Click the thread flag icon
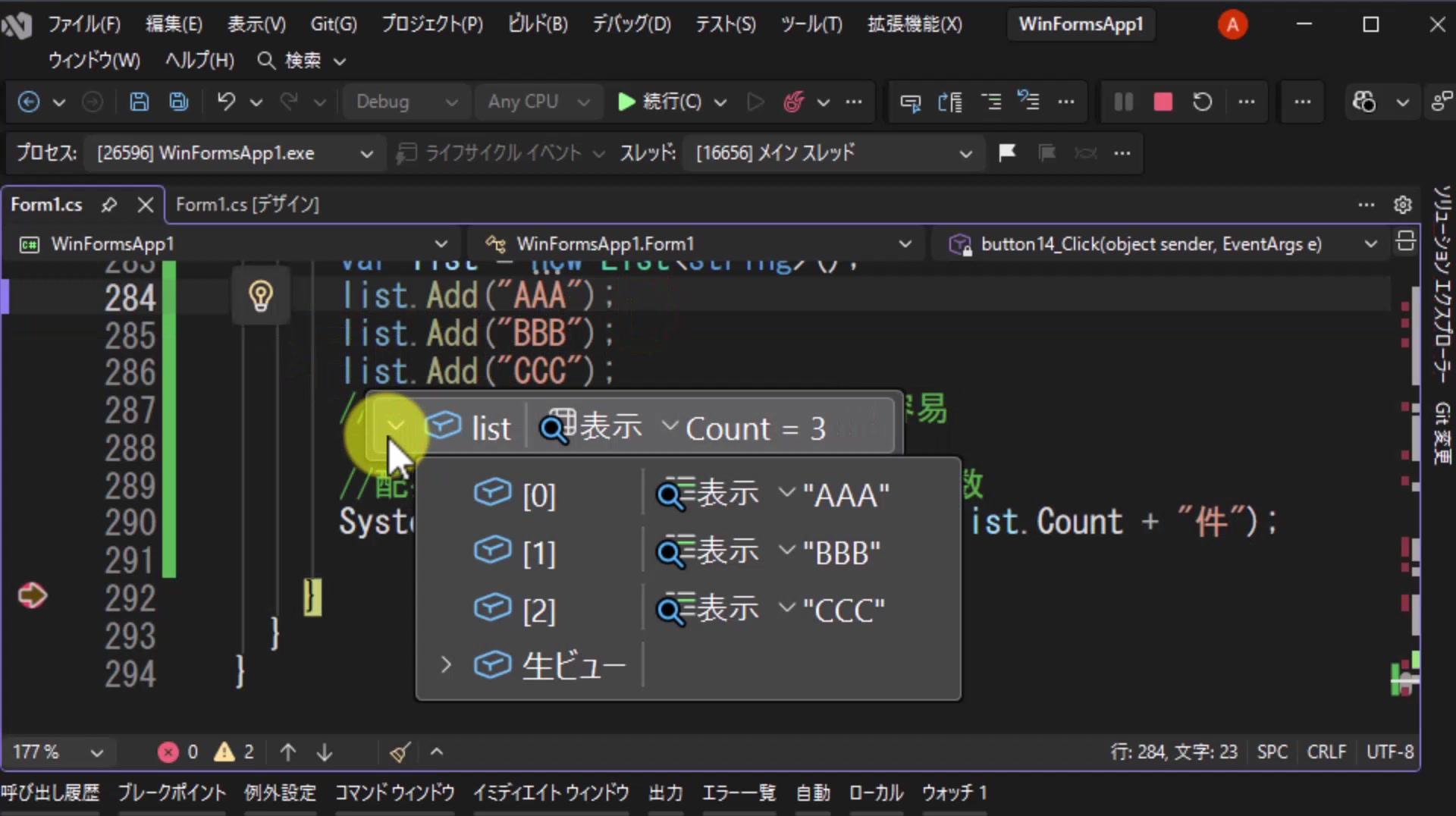Image resolution: width=1456 pixels, height=816 pixels. [x=1007, y=153]
